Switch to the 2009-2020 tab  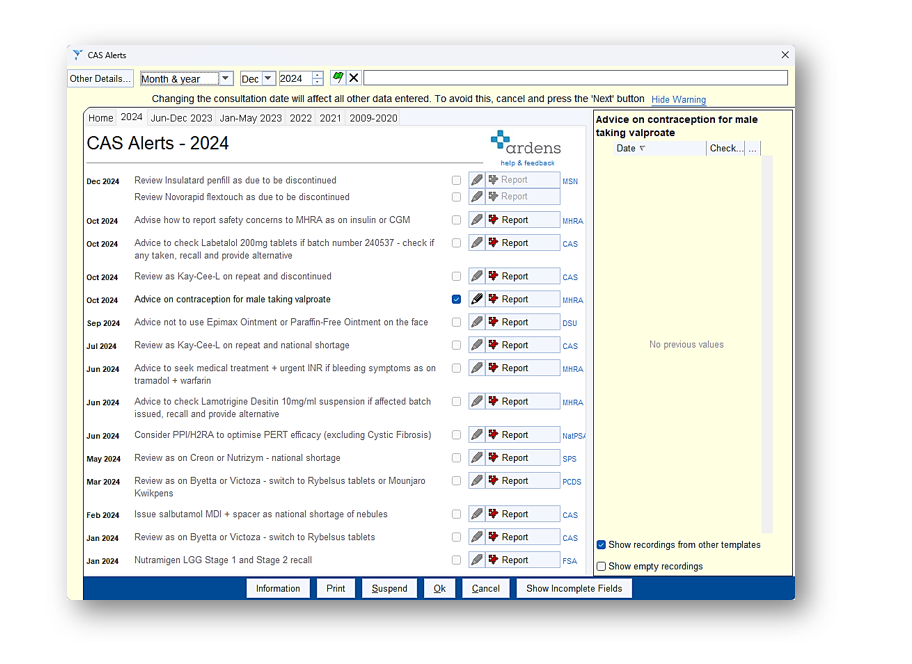(373, 118)
